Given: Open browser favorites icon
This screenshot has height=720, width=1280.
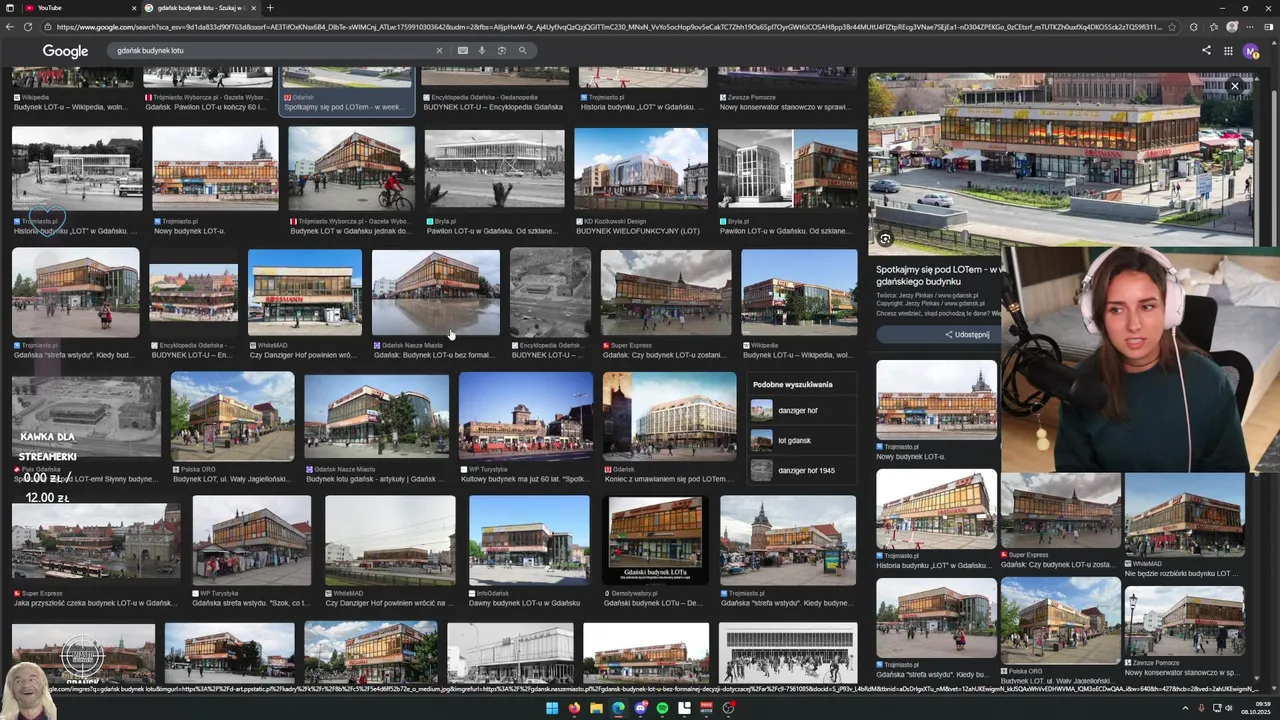Looking at the screenshot, I should [1213, 27].
